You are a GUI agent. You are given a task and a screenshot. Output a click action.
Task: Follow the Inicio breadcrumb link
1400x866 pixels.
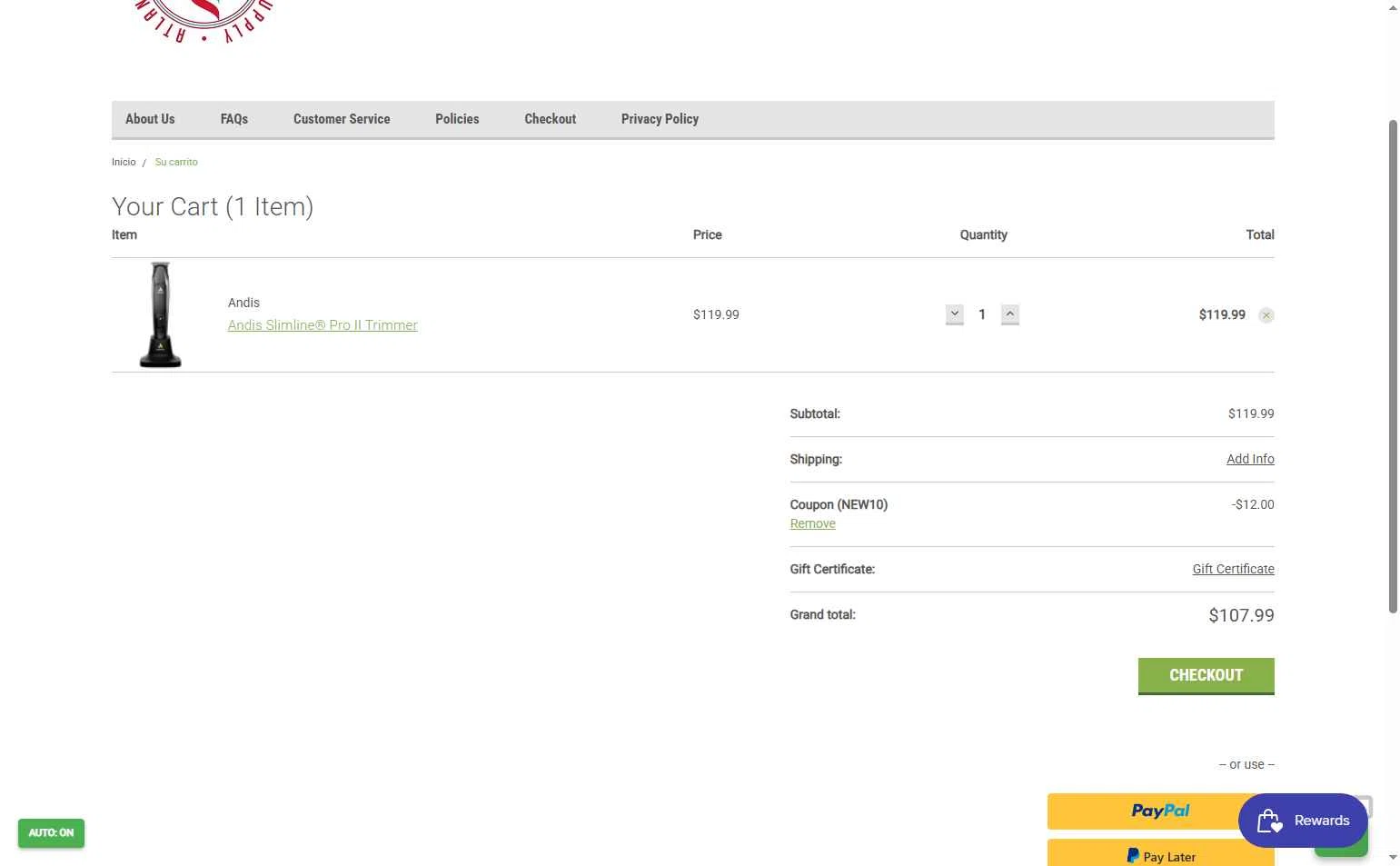pos(124,162)
